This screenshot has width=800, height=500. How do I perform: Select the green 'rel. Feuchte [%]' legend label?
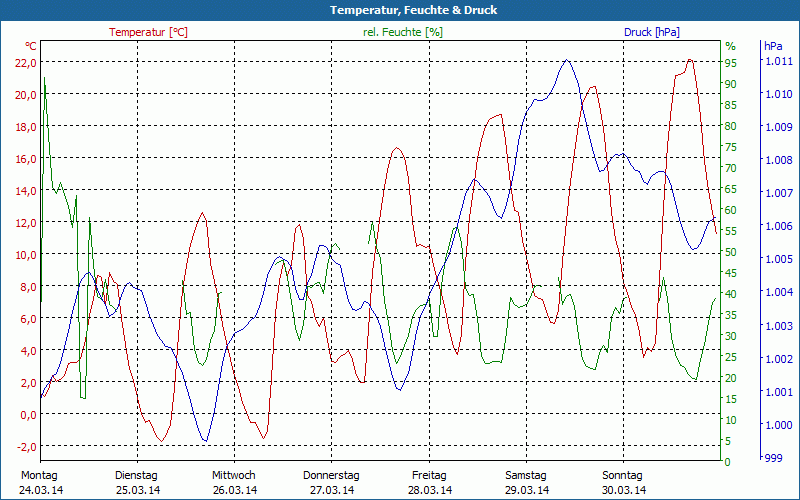(402, 32)
